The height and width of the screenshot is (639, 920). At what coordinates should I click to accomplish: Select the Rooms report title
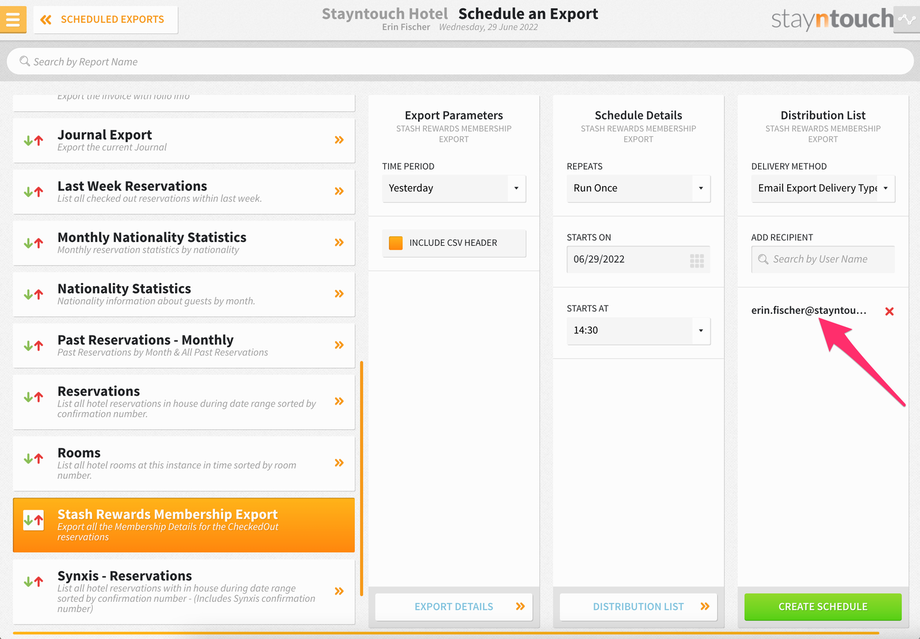(x=79, y=453)
